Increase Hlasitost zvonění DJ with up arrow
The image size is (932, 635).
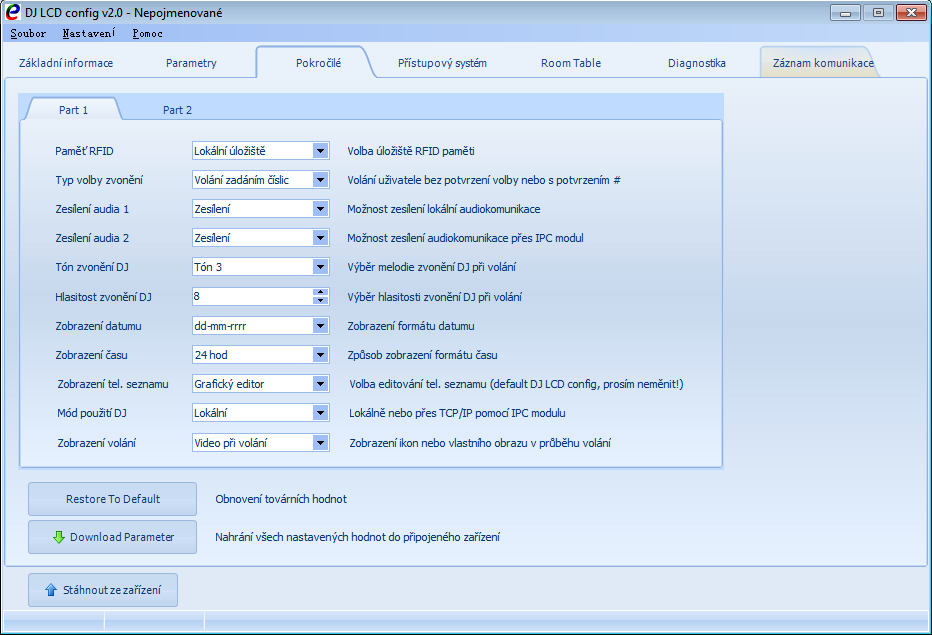coord(320,292)
